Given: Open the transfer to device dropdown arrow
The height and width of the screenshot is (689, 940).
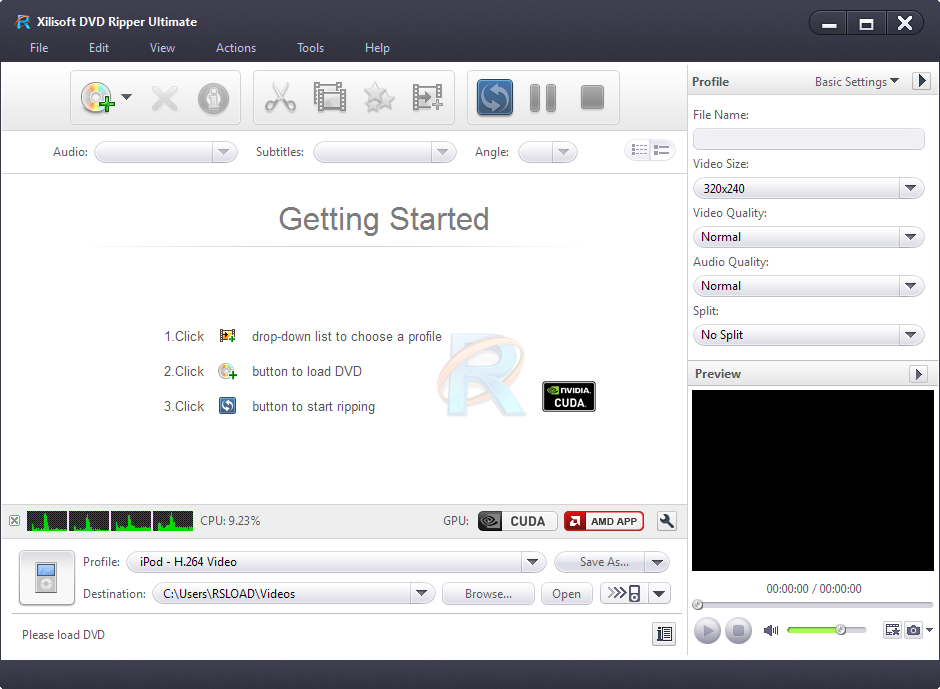Looking at the screenshot, I should click(659, 594).
